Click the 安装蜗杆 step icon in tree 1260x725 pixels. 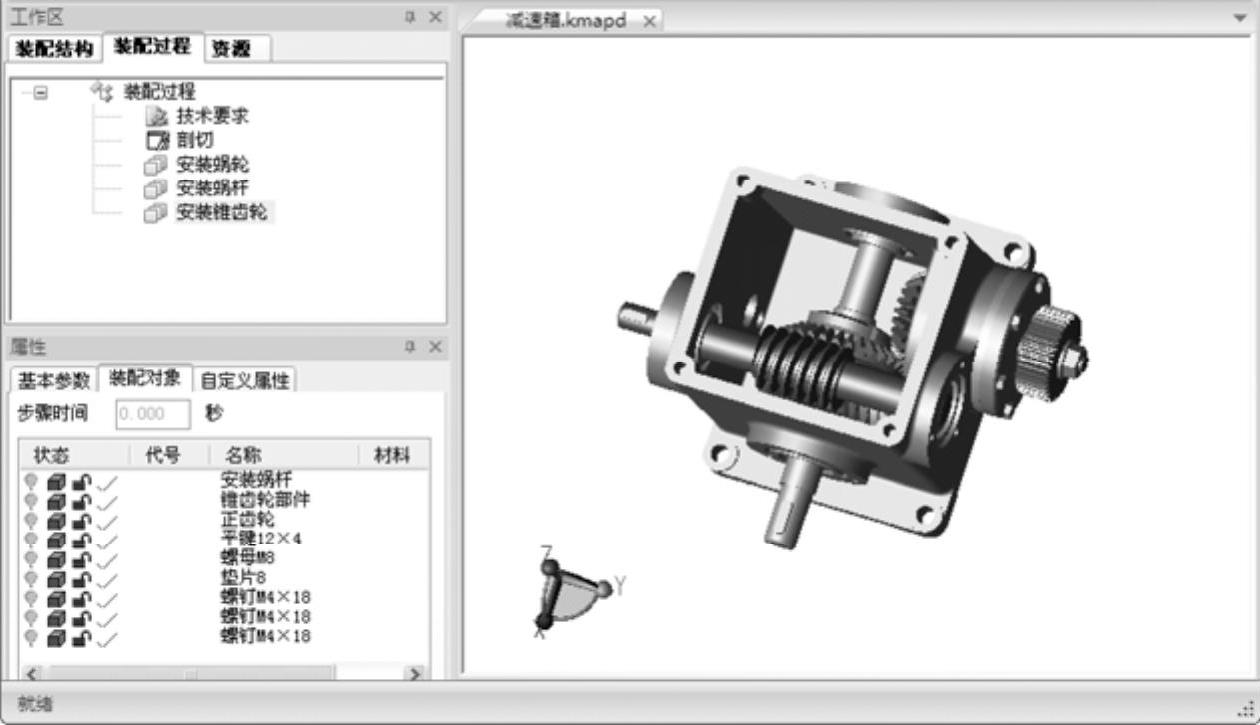pos(155,188)
